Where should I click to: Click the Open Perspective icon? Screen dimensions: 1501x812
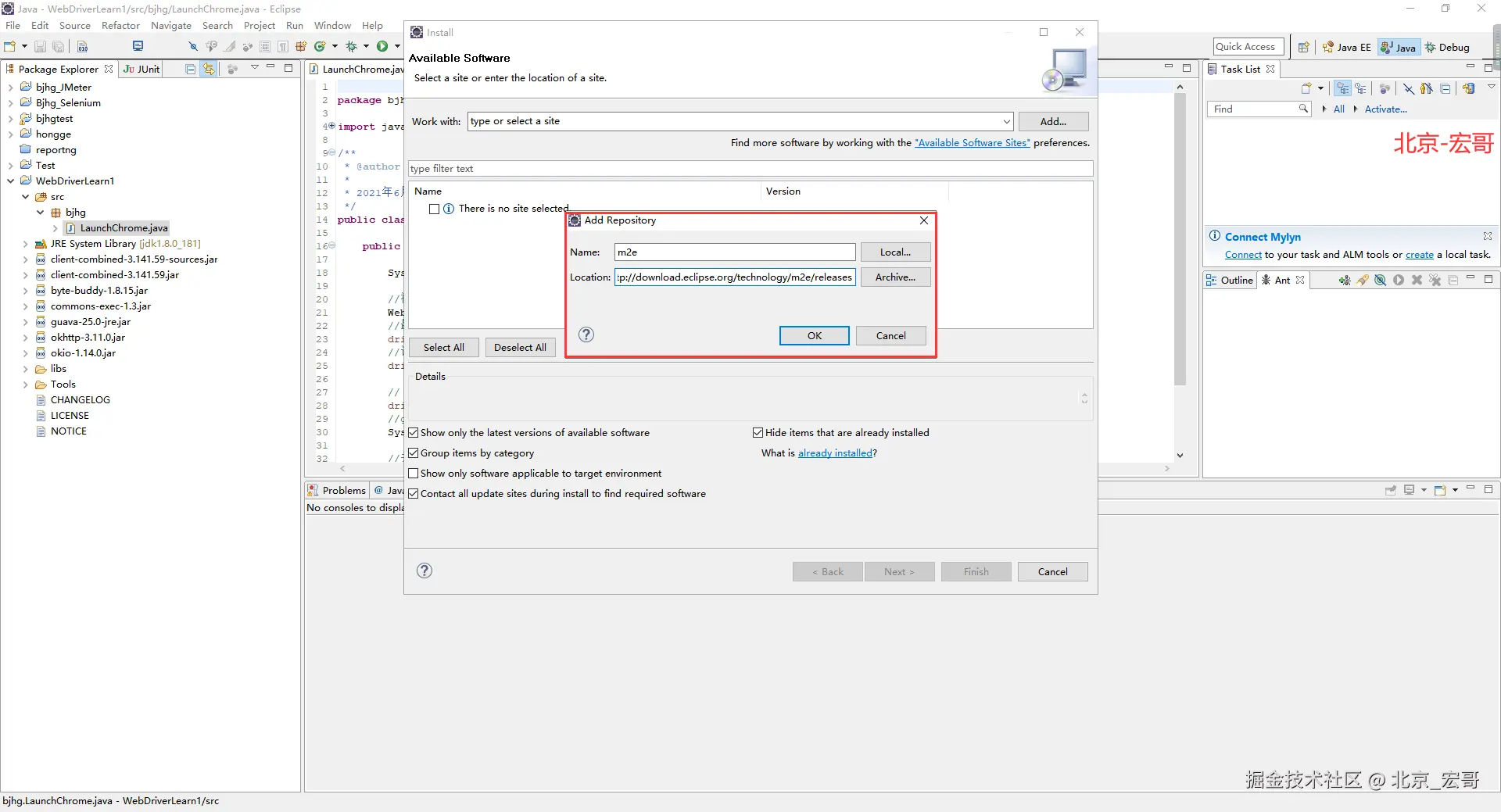[1303, 47]
